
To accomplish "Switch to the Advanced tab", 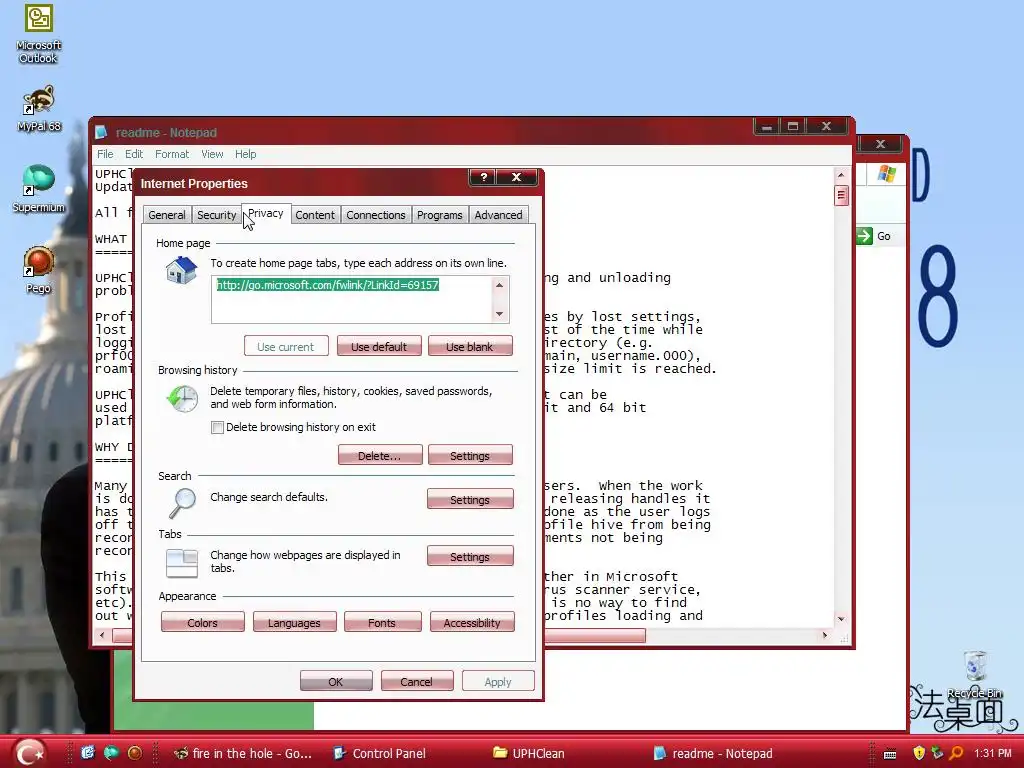I will point(498,215).
